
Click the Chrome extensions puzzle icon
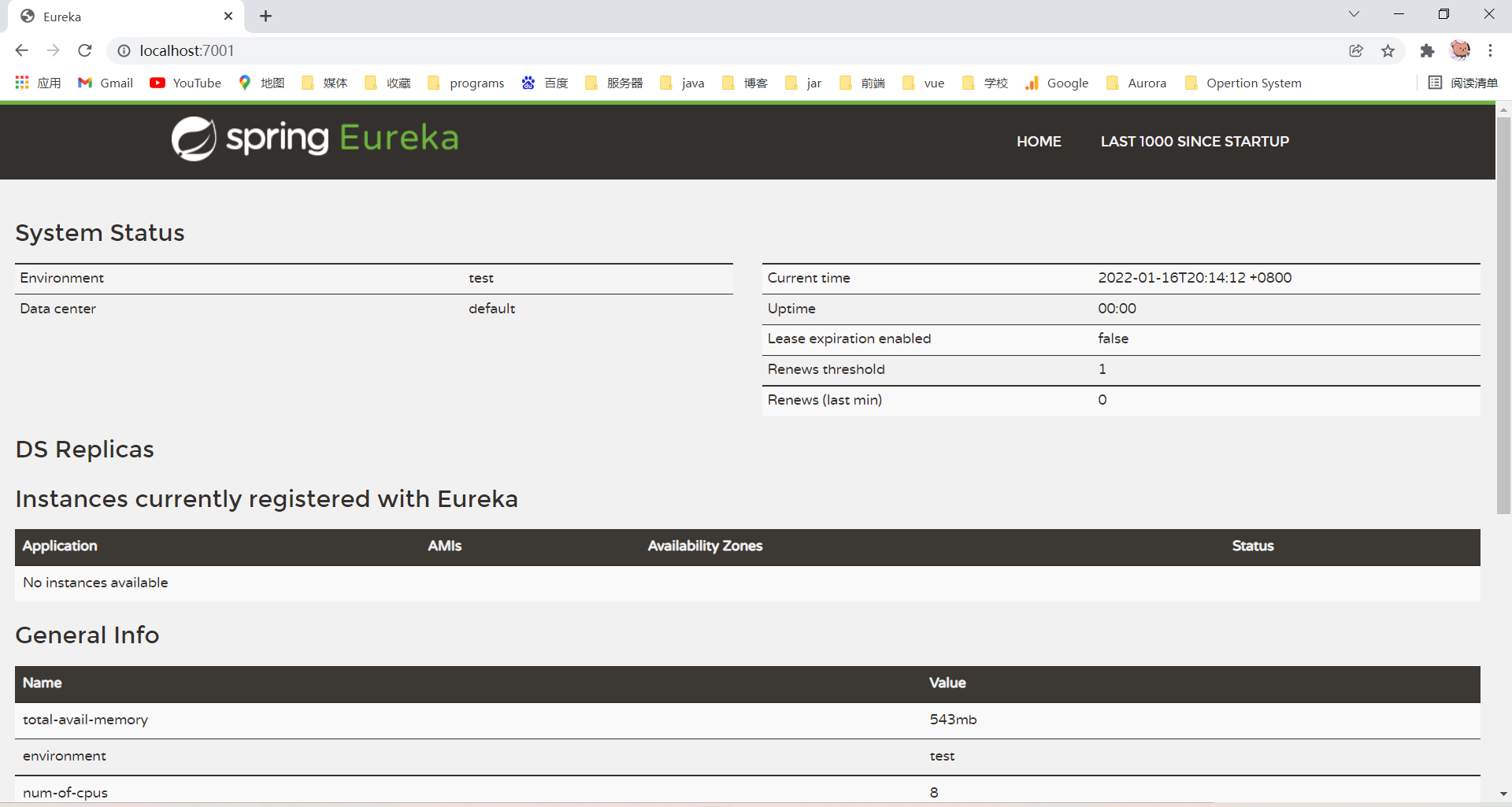[1428, 50]
